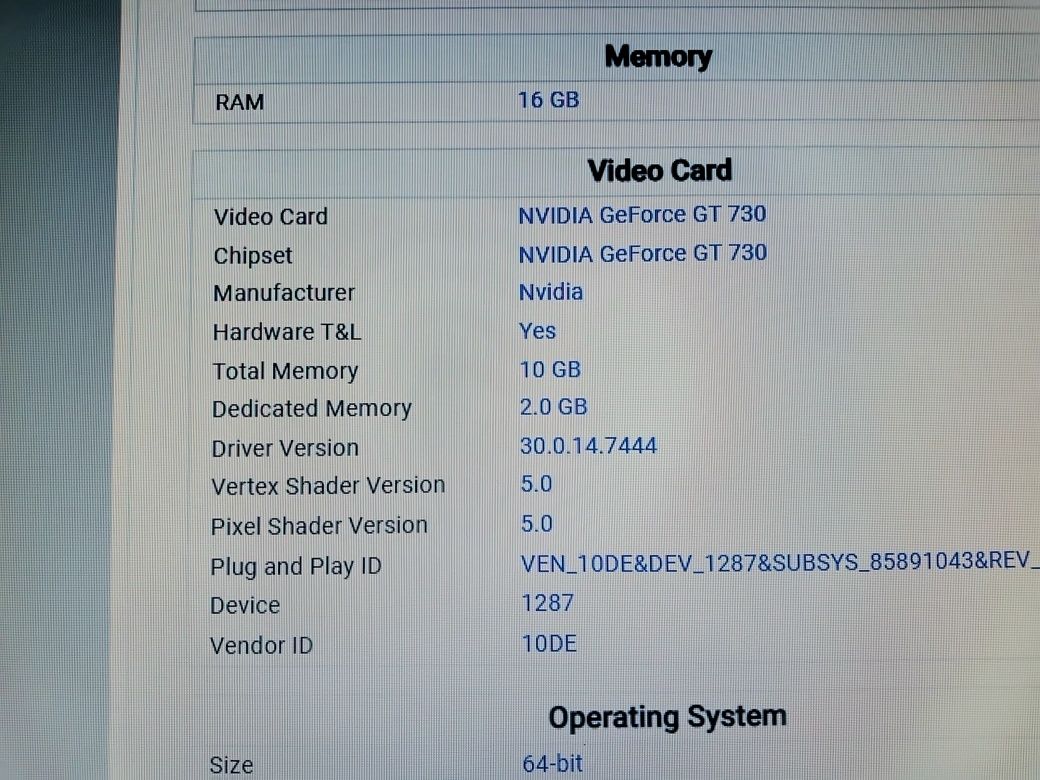1040x780 pixels.
Task: Click the Video Card section heading
Action: coord(660,170)
